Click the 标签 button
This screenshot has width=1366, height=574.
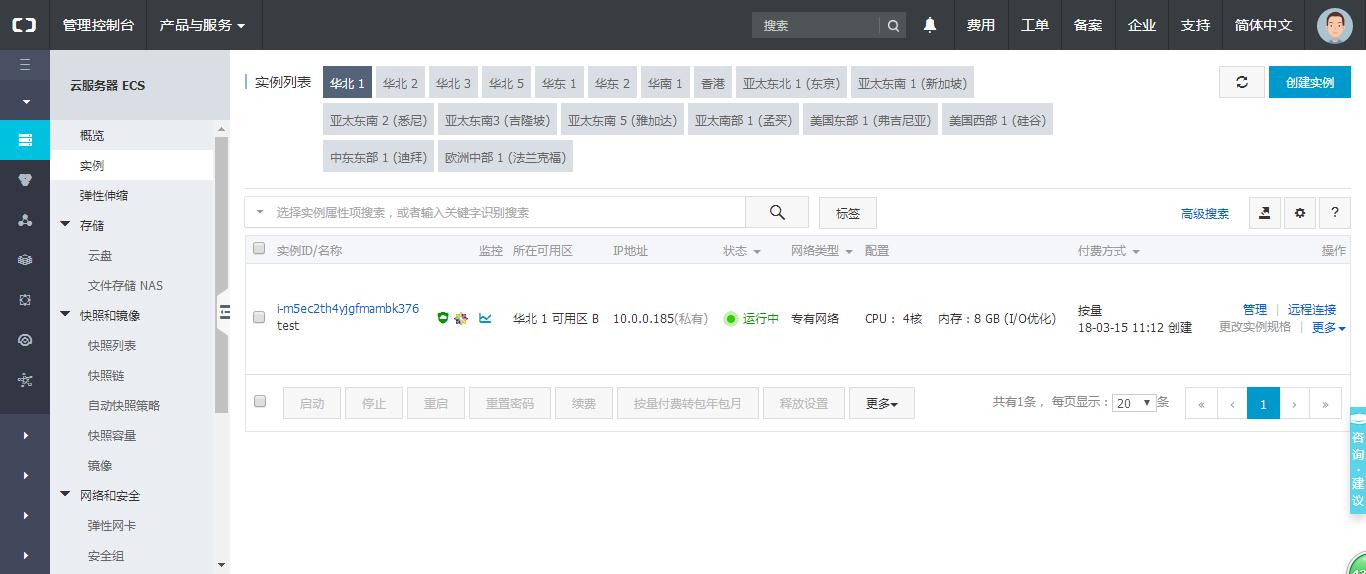848,212
